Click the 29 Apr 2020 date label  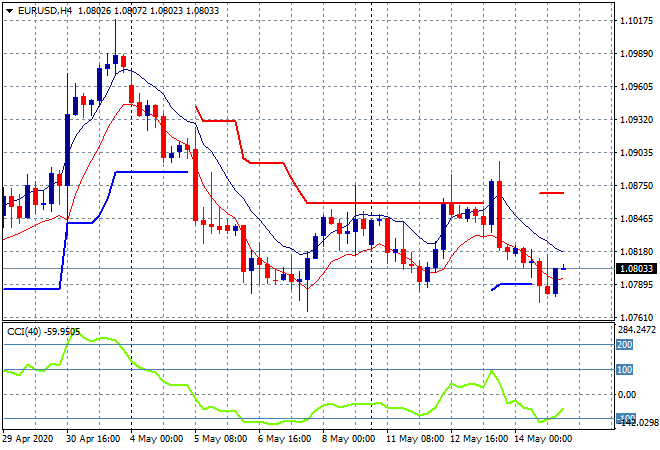(x=28, y=439)
